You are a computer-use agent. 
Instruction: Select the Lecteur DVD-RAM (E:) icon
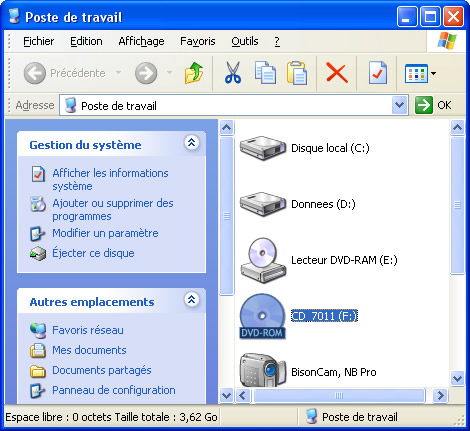point(263,260)
